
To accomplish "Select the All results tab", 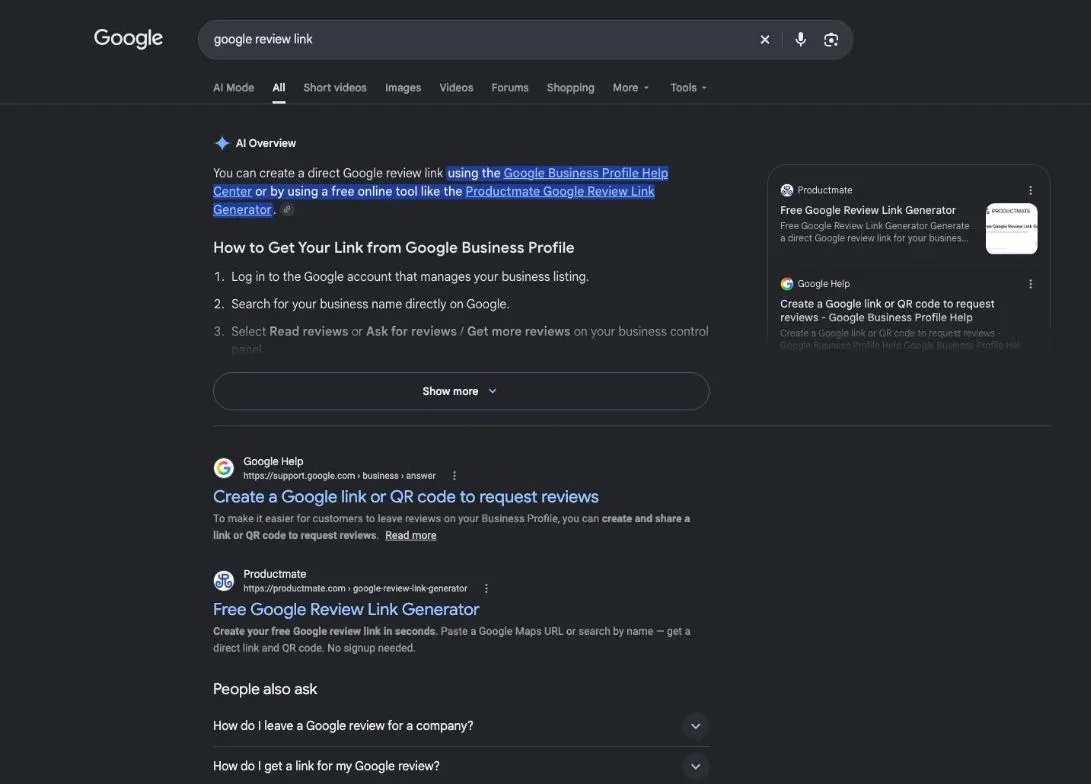I will coord(279,88).
